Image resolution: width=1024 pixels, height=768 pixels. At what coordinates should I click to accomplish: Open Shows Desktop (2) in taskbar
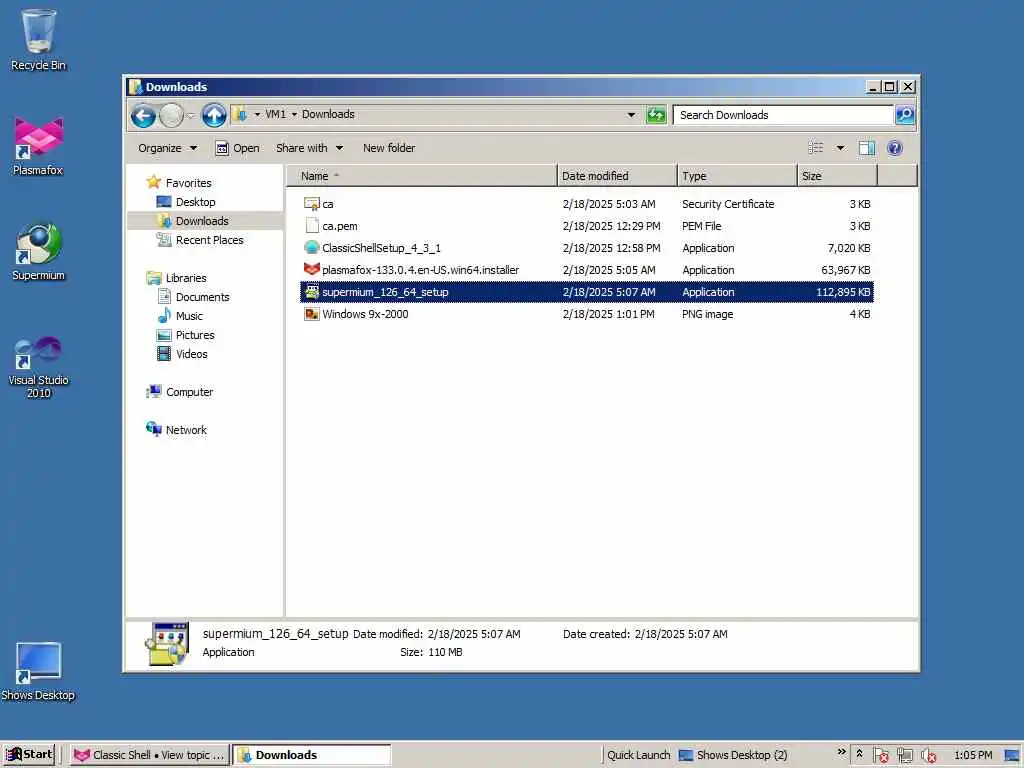click(x=733, y=755)
